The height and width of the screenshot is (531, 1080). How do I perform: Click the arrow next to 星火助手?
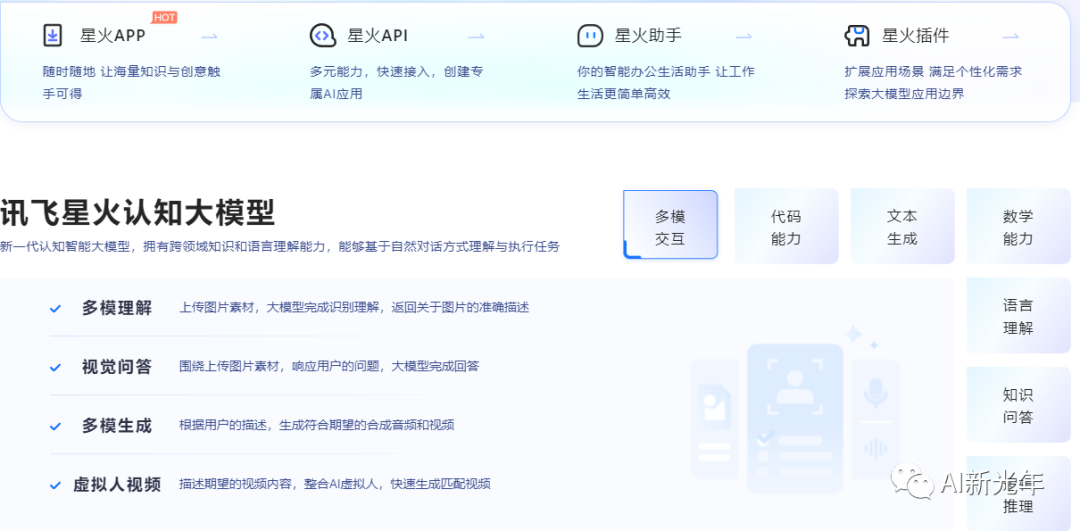pos(744,36)
